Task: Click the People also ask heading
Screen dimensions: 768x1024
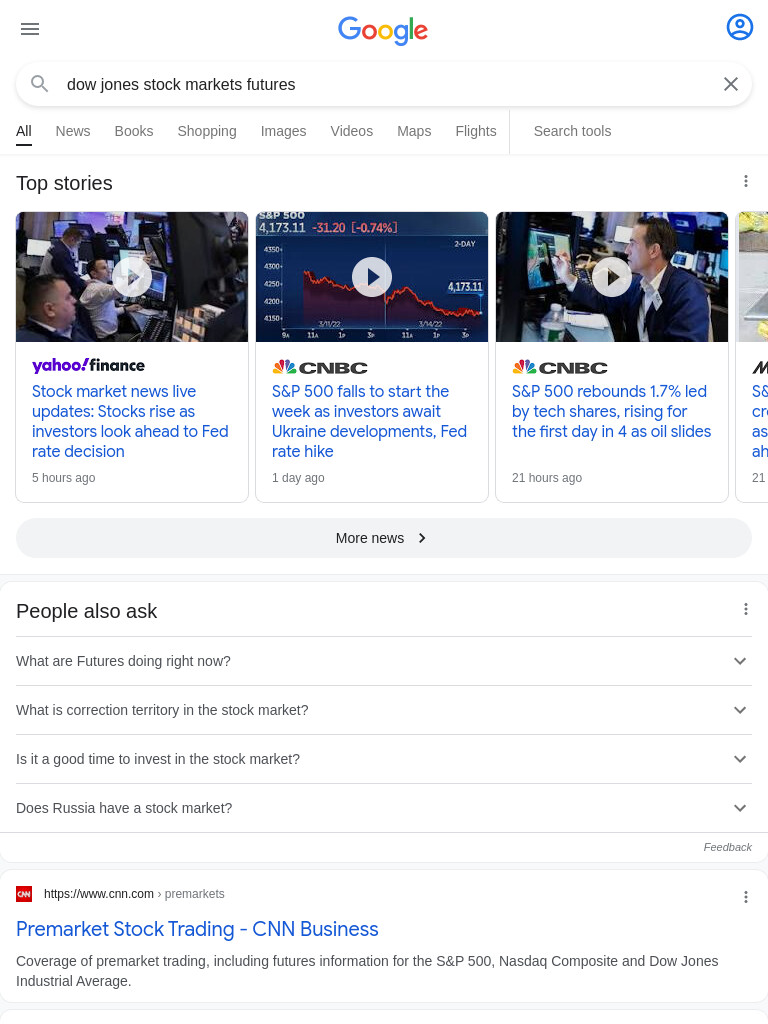Action: coord(86,611)
